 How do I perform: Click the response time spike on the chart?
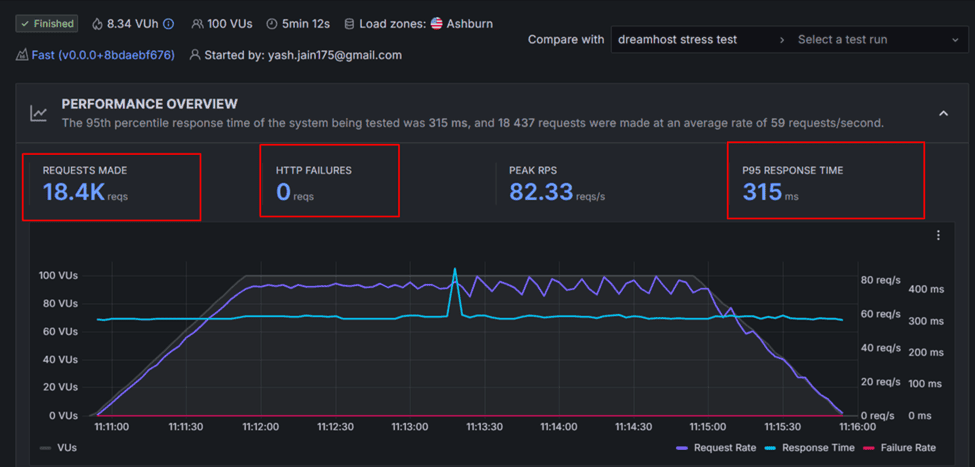point(455,269)
